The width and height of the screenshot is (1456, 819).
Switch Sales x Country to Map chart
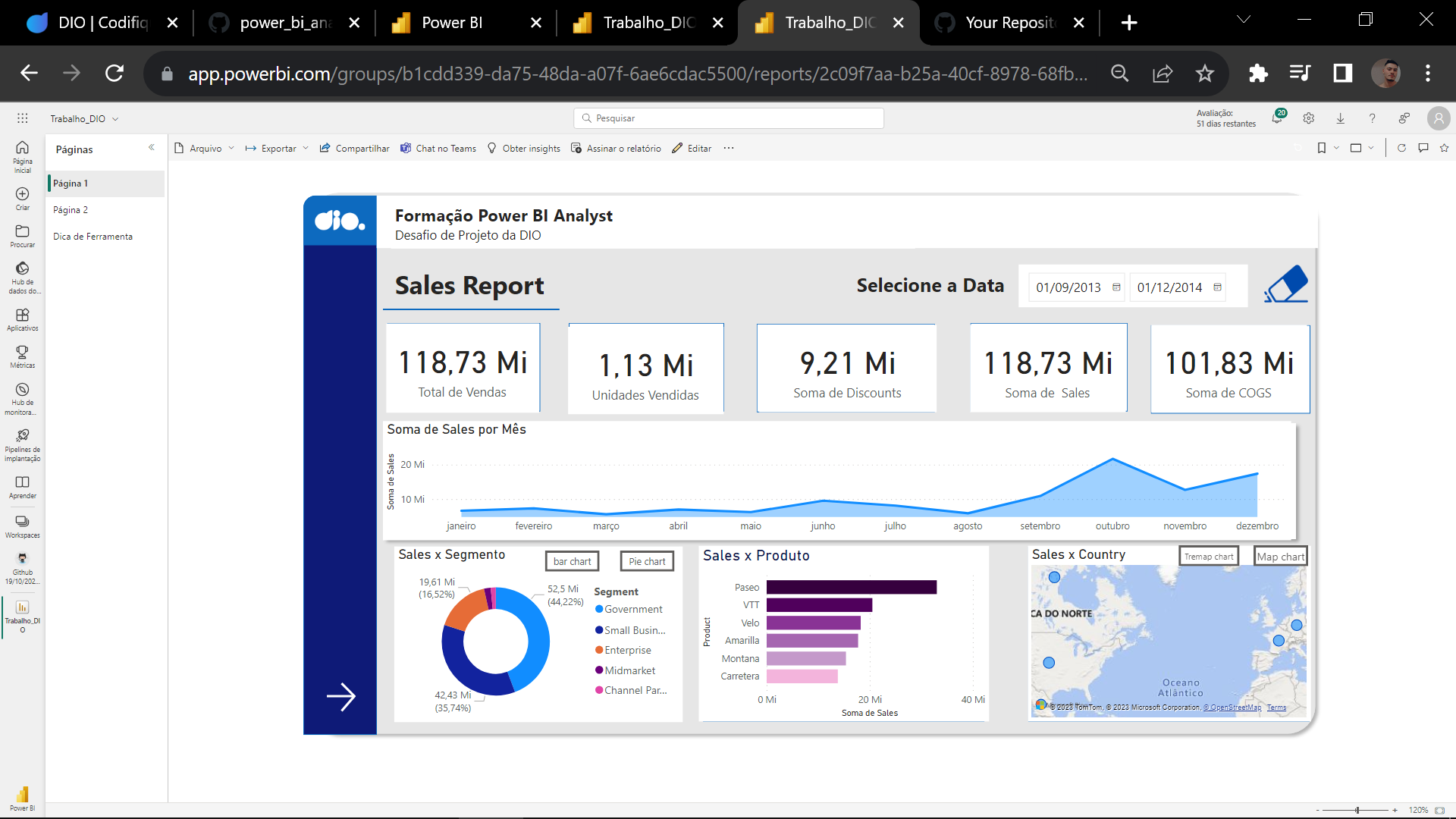pos(1279,556)
